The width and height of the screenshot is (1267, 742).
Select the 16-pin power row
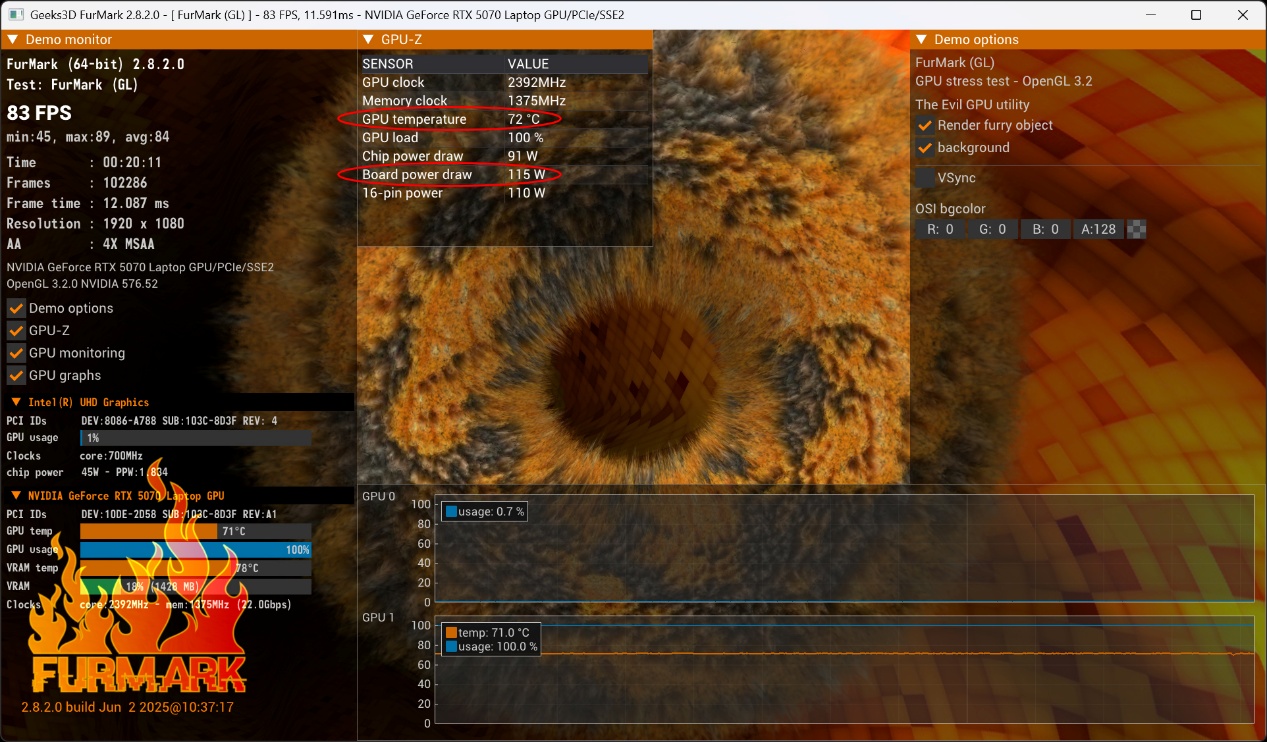pyautogui.click(x=504, y=193)
